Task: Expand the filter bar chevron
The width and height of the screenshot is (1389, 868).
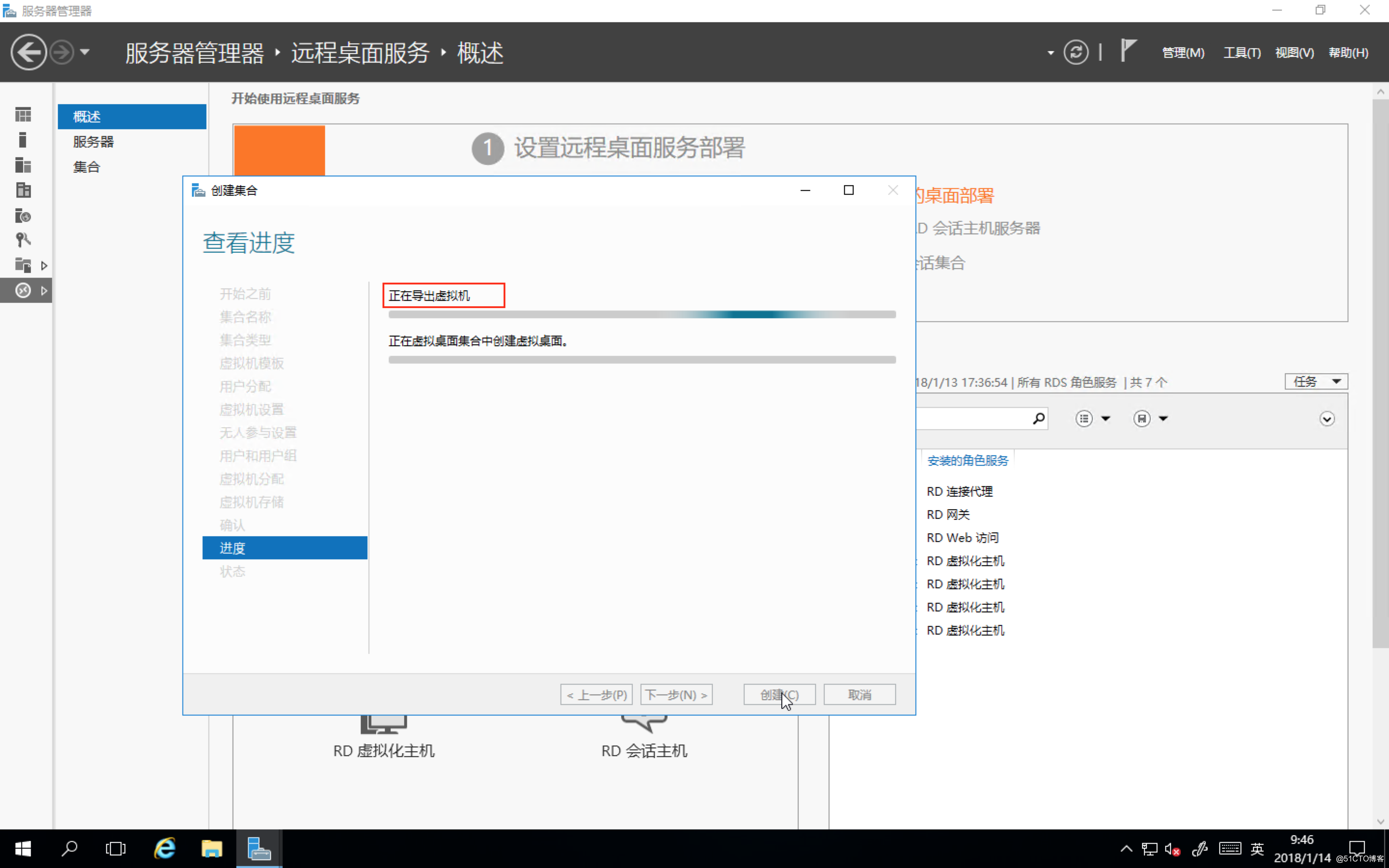Action: pos(1326,419)
